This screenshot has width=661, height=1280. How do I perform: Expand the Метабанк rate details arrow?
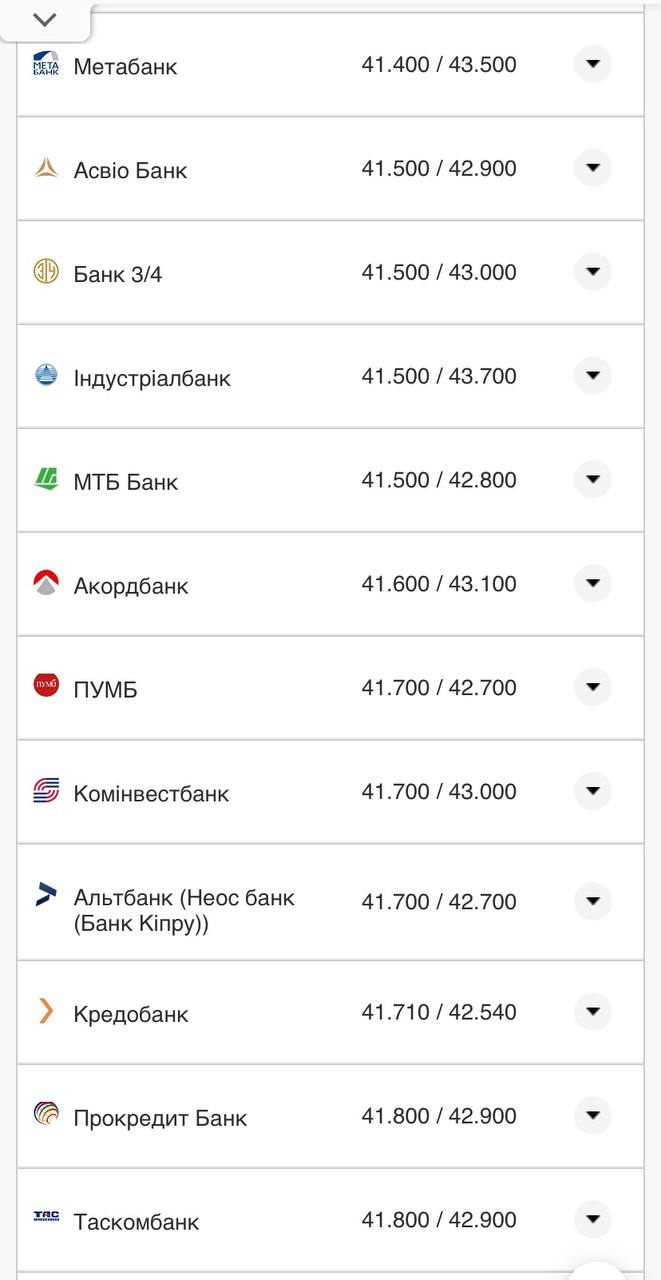(592, 64)
